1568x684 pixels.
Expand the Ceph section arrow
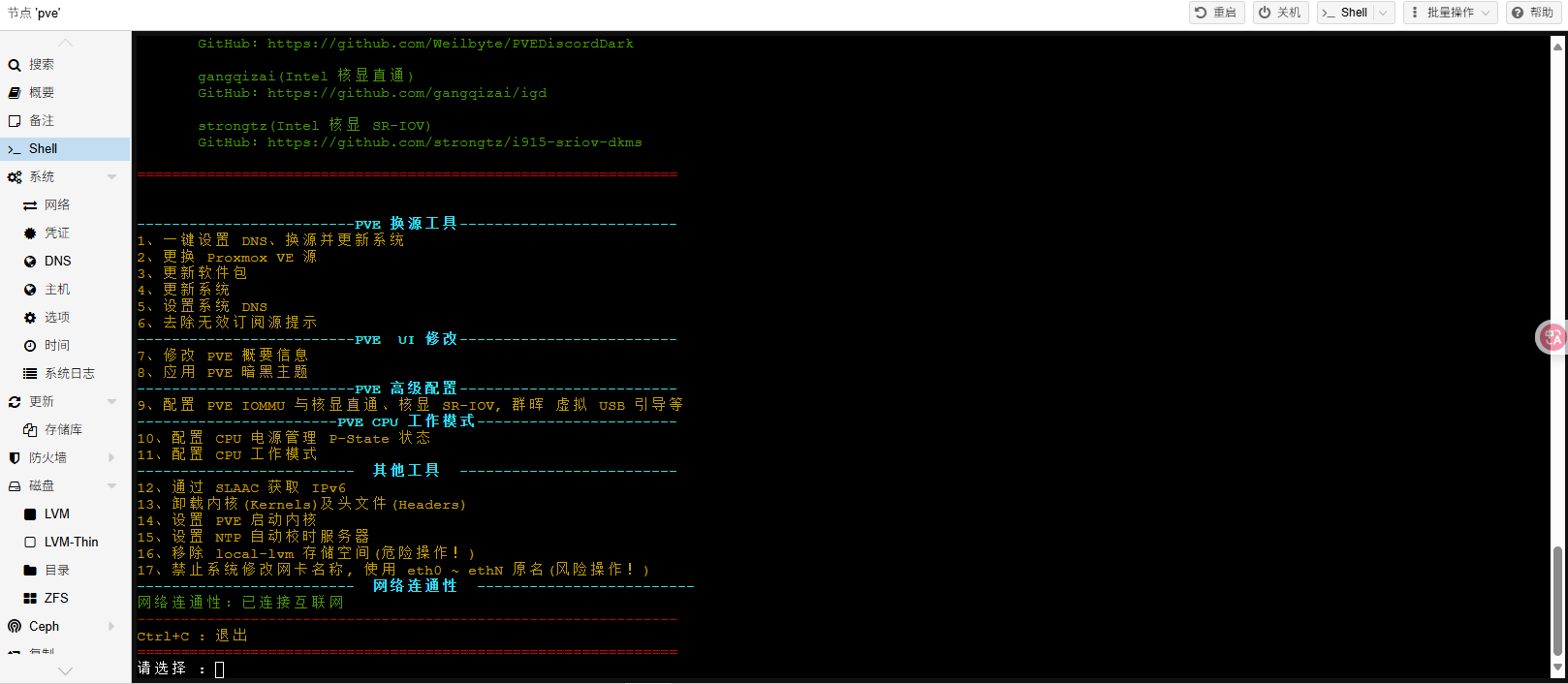click(x=111, y=627)
